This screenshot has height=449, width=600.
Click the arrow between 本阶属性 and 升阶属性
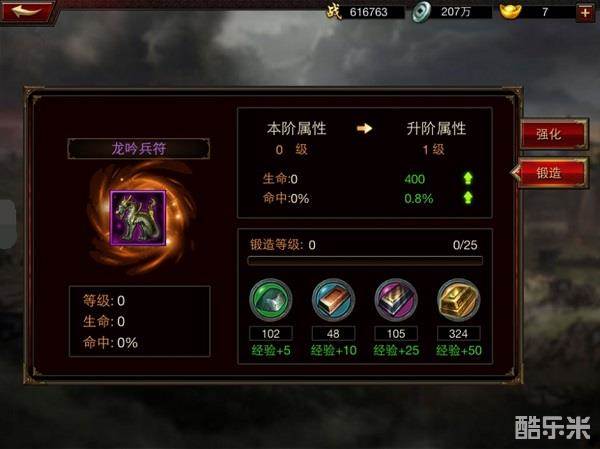[364, 128]
